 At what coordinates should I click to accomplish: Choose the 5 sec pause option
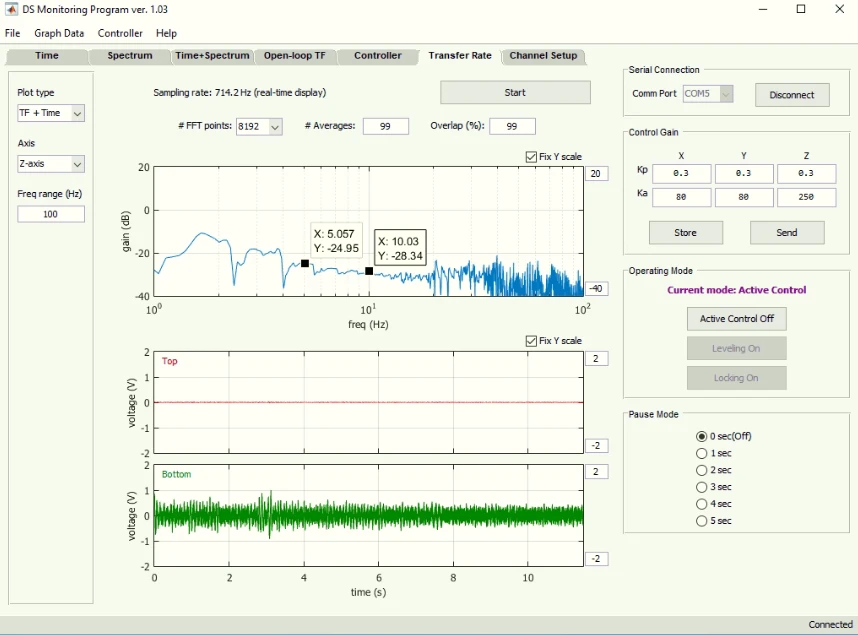702,521
